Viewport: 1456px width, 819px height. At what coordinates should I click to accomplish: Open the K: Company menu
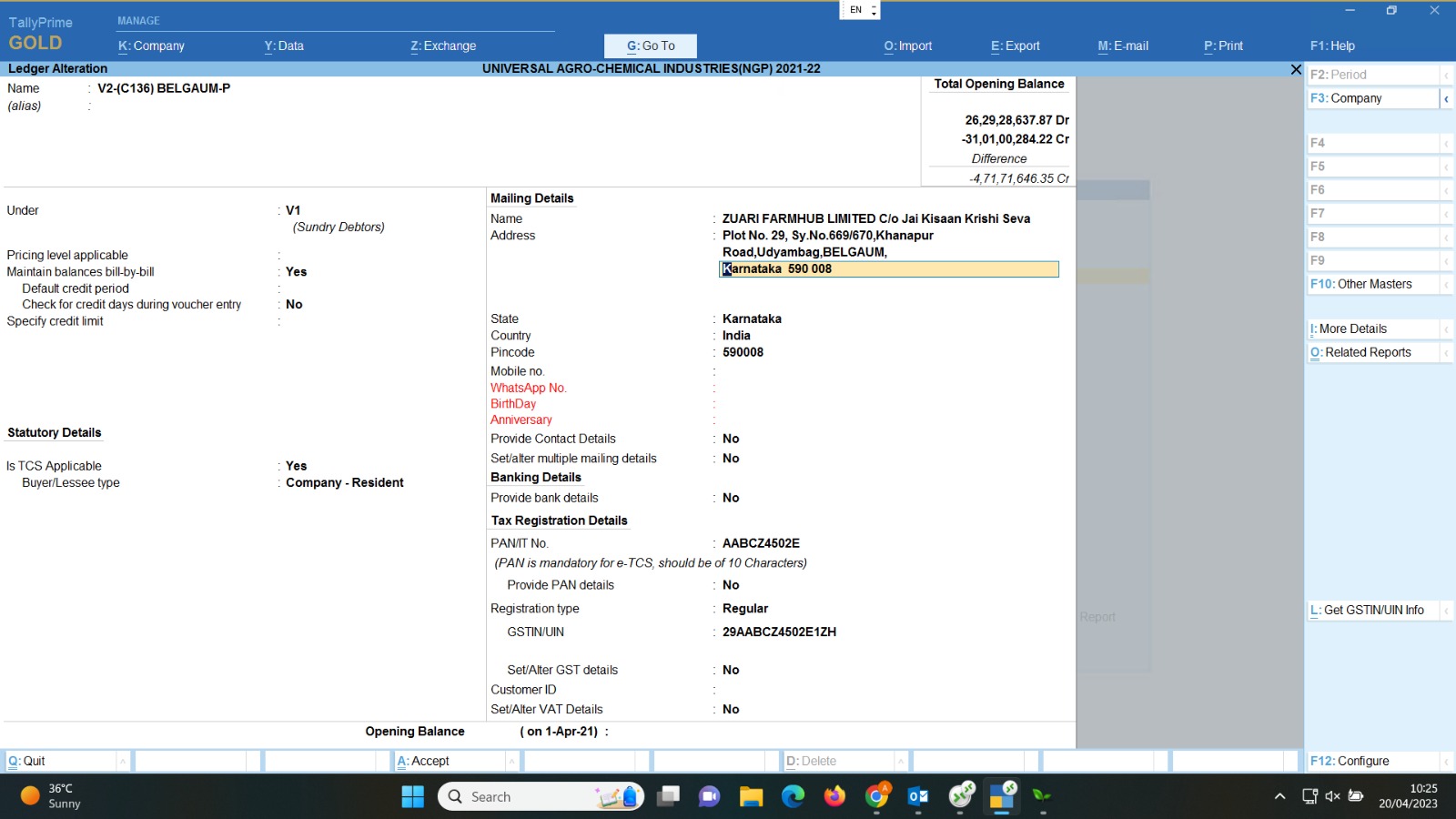tap(151, 45)
